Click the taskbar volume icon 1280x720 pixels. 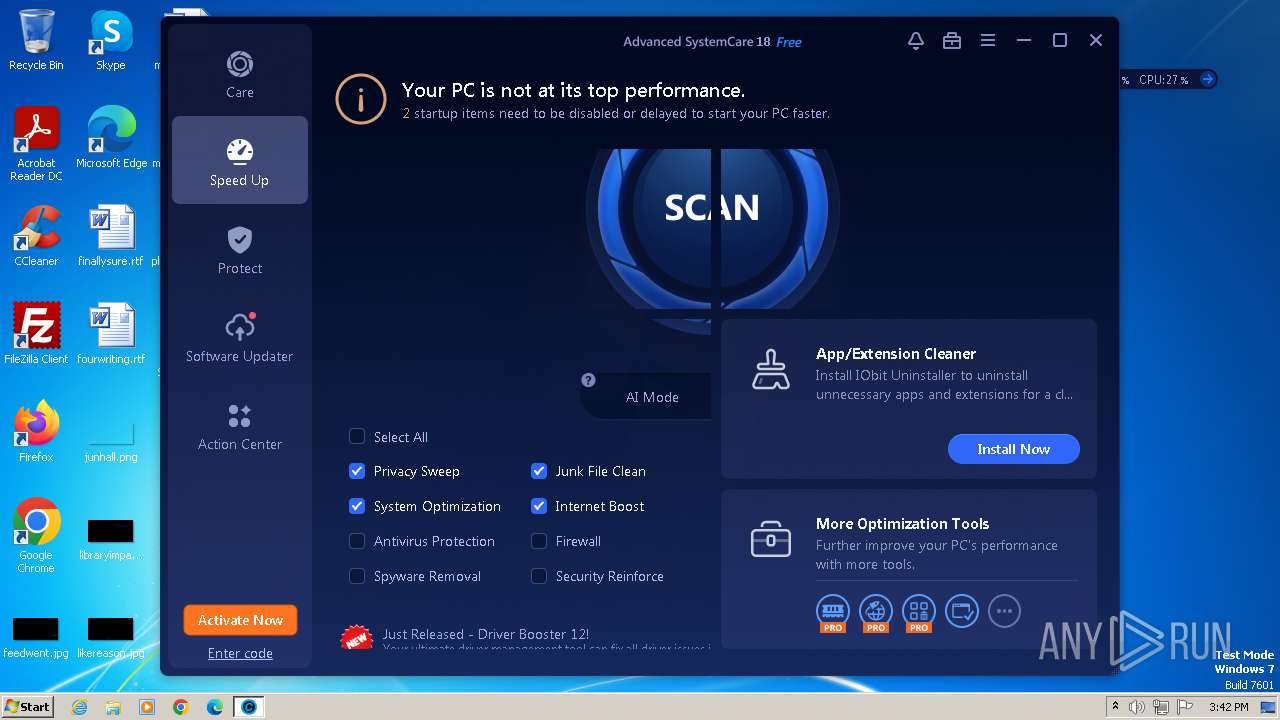coord(1137,707)
